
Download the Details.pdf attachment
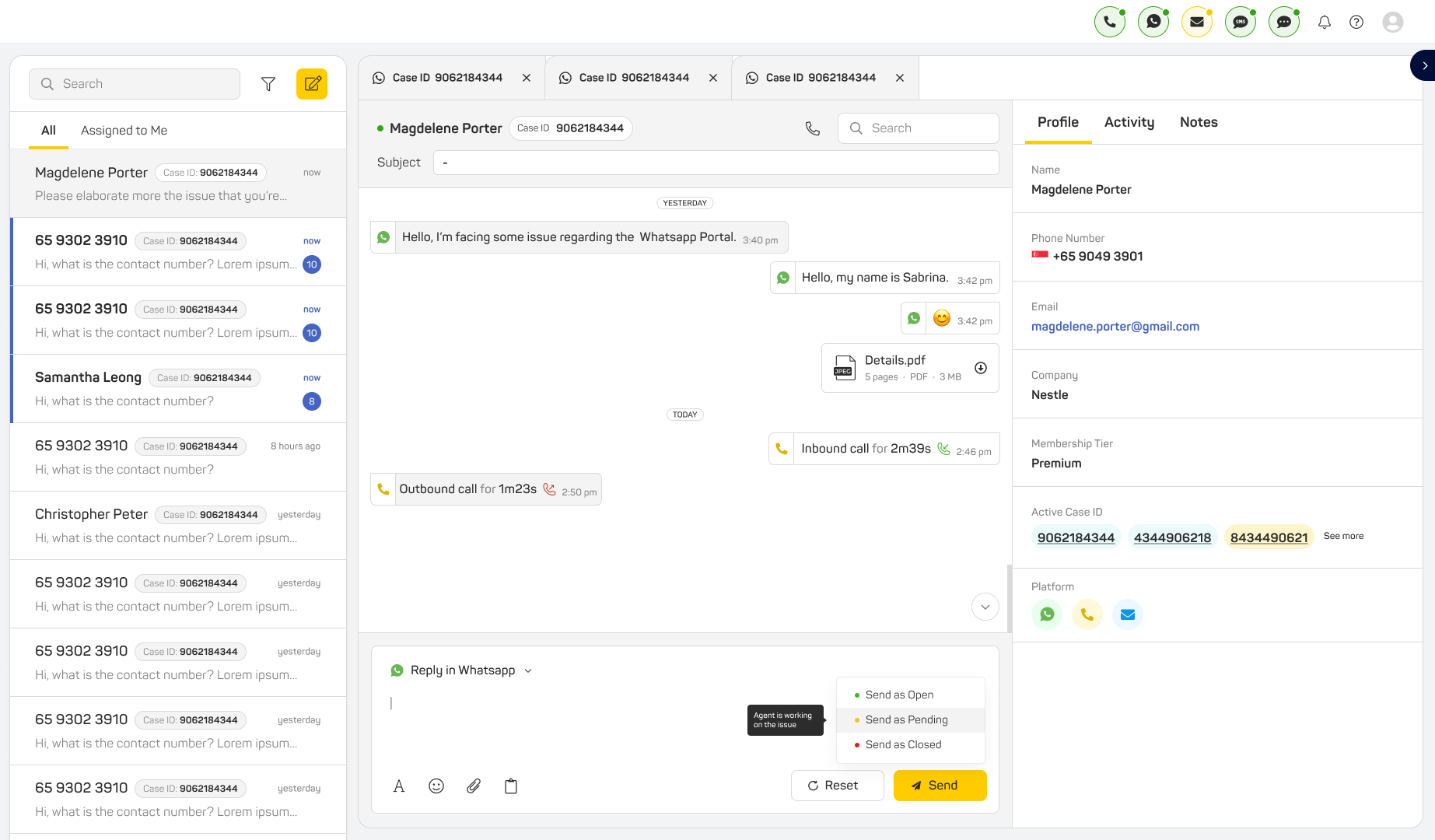[x=981, y=368]
